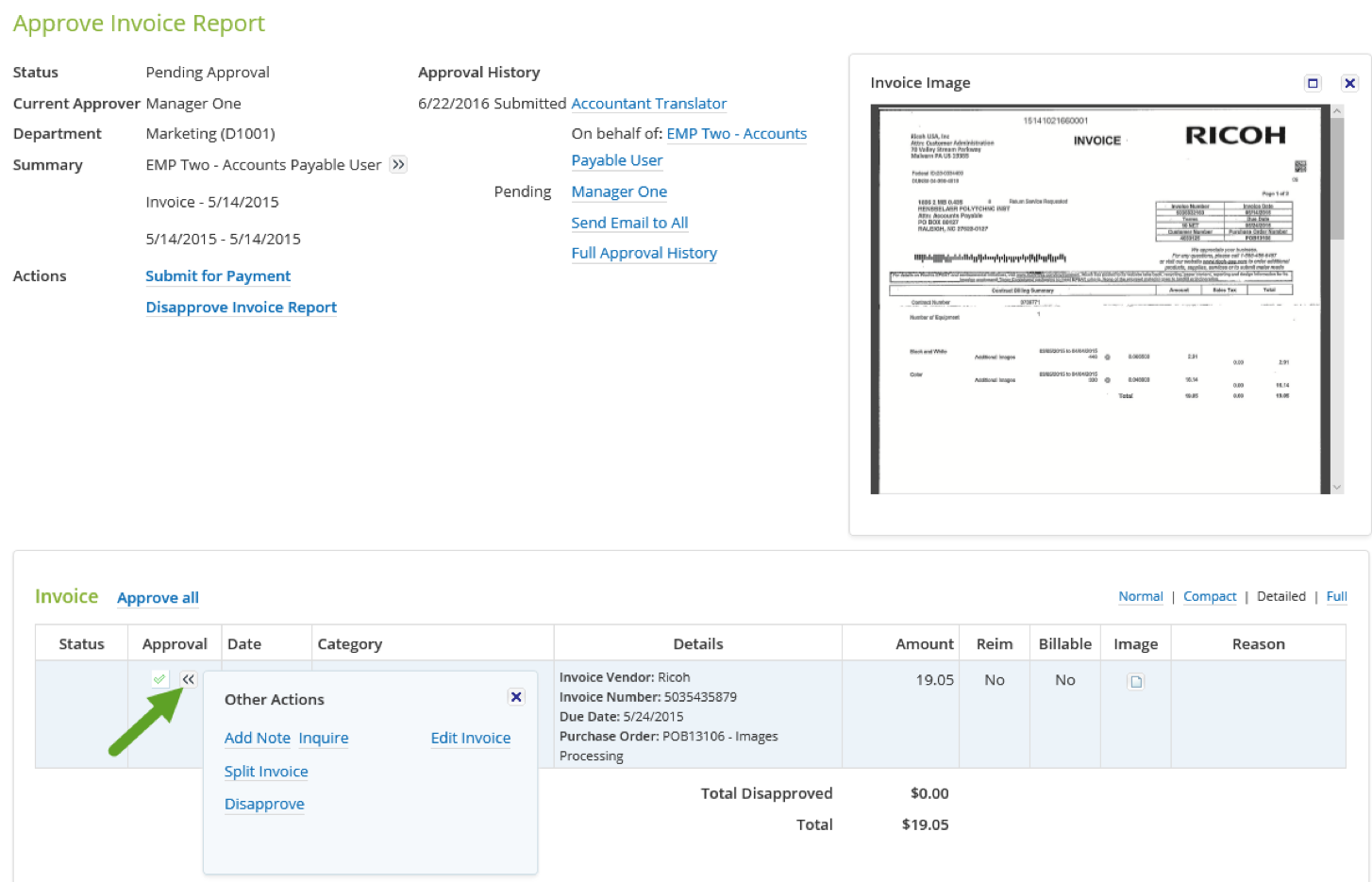
Task: Maximize the Invoice Image panel
Action: (1313, 83)
